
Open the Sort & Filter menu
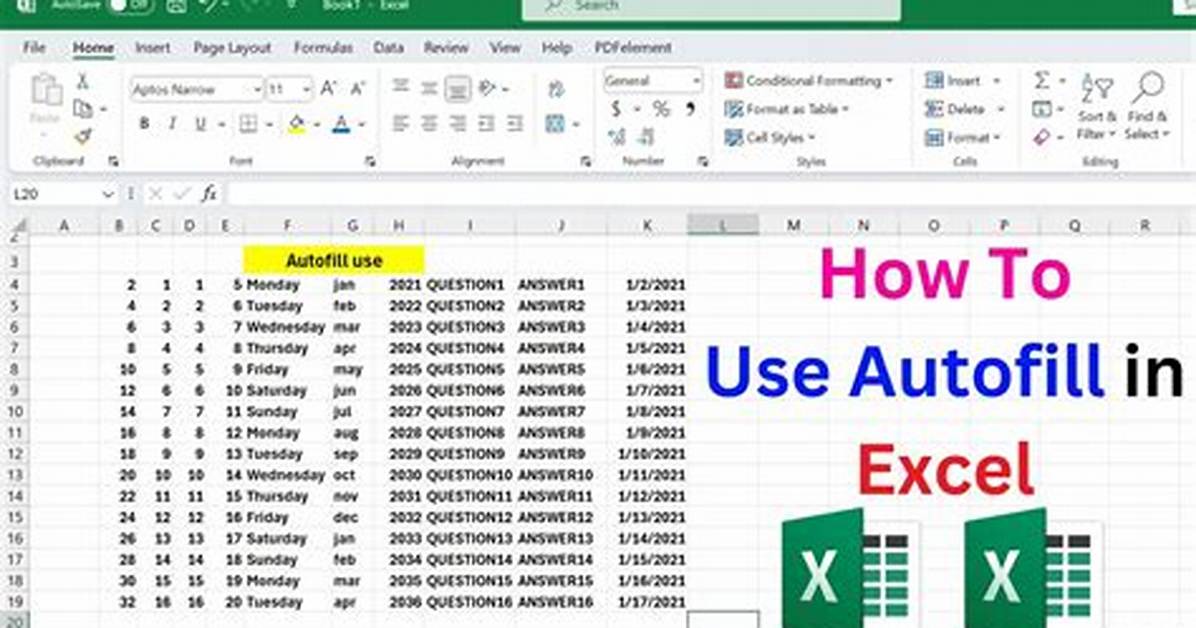[x=1096, y=107]
